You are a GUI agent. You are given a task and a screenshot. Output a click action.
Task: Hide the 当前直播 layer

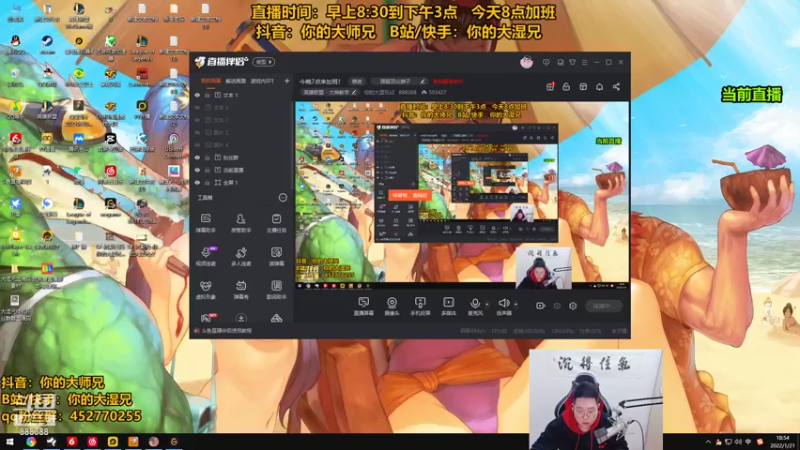click(197, 170)
